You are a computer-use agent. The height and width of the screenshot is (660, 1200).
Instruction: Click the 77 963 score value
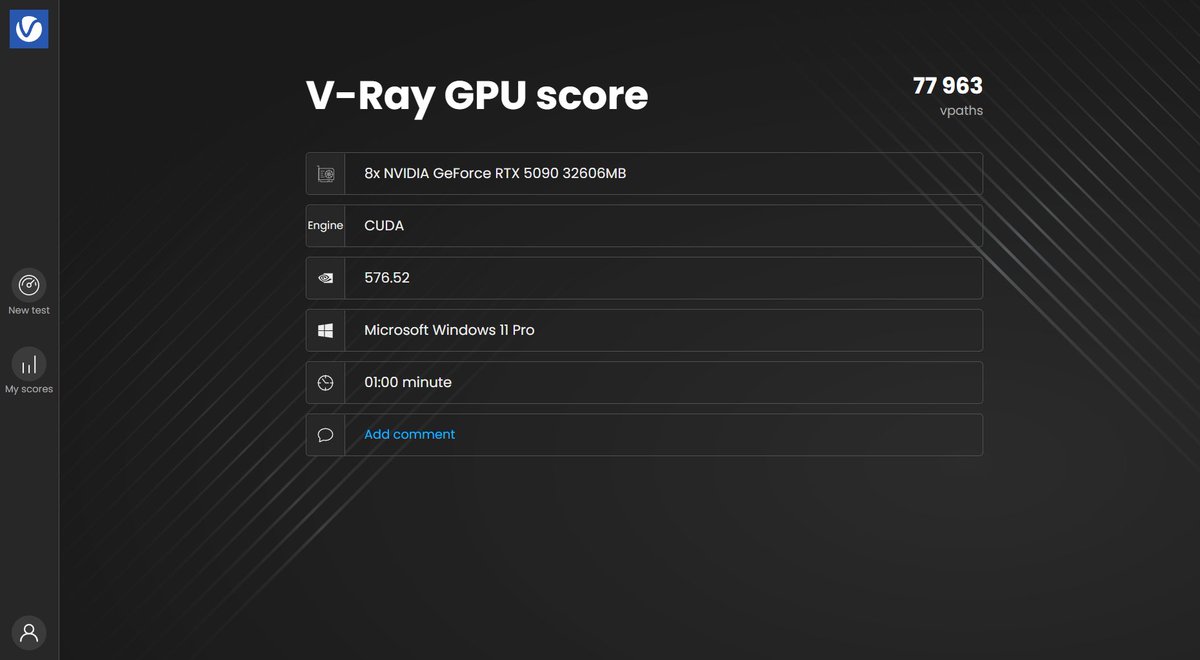click(x=948, y=86)
